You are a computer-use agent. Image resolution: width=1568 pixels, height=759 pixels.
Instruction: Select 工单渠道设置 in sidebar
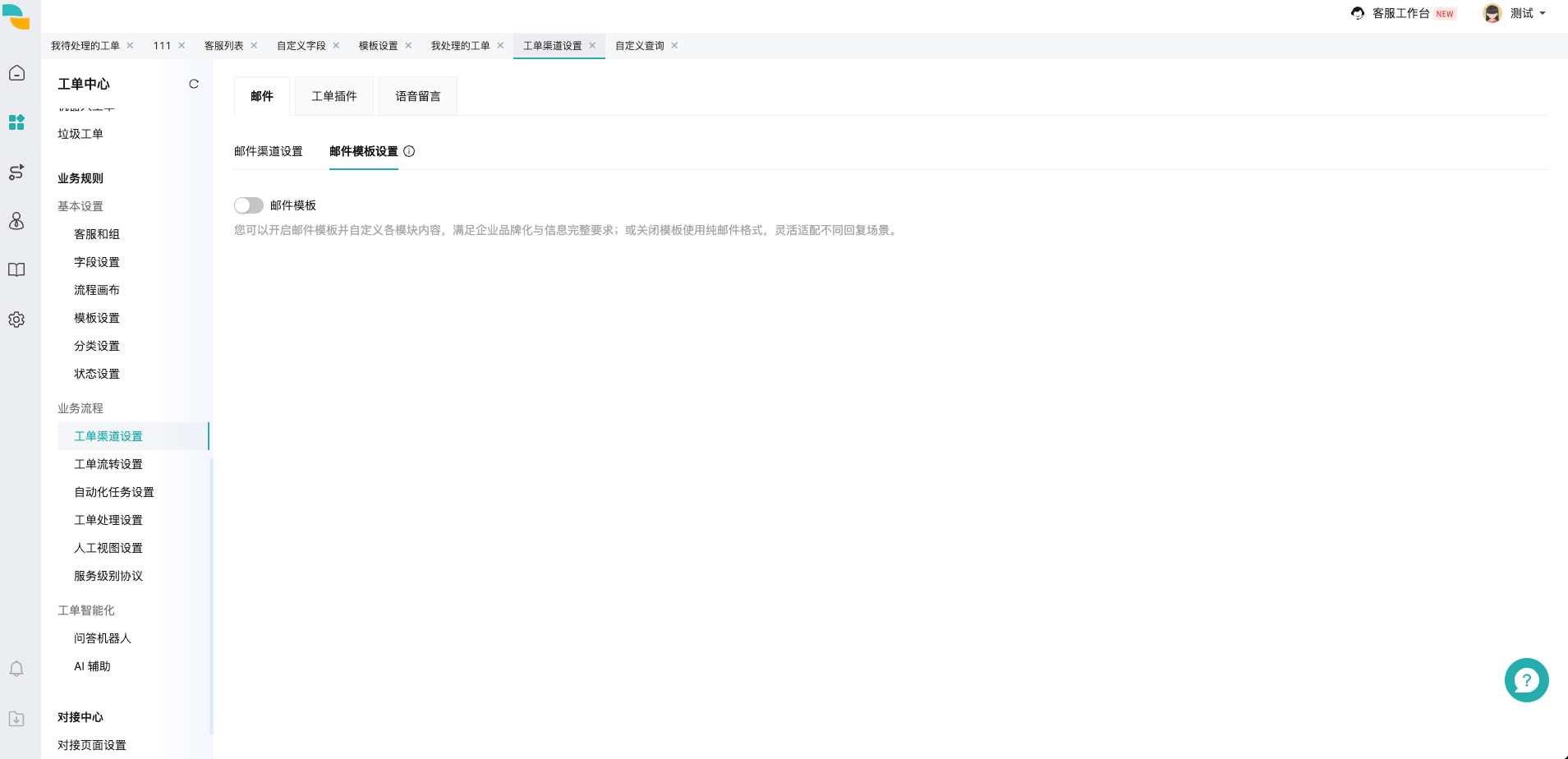(x=133, y=436)
